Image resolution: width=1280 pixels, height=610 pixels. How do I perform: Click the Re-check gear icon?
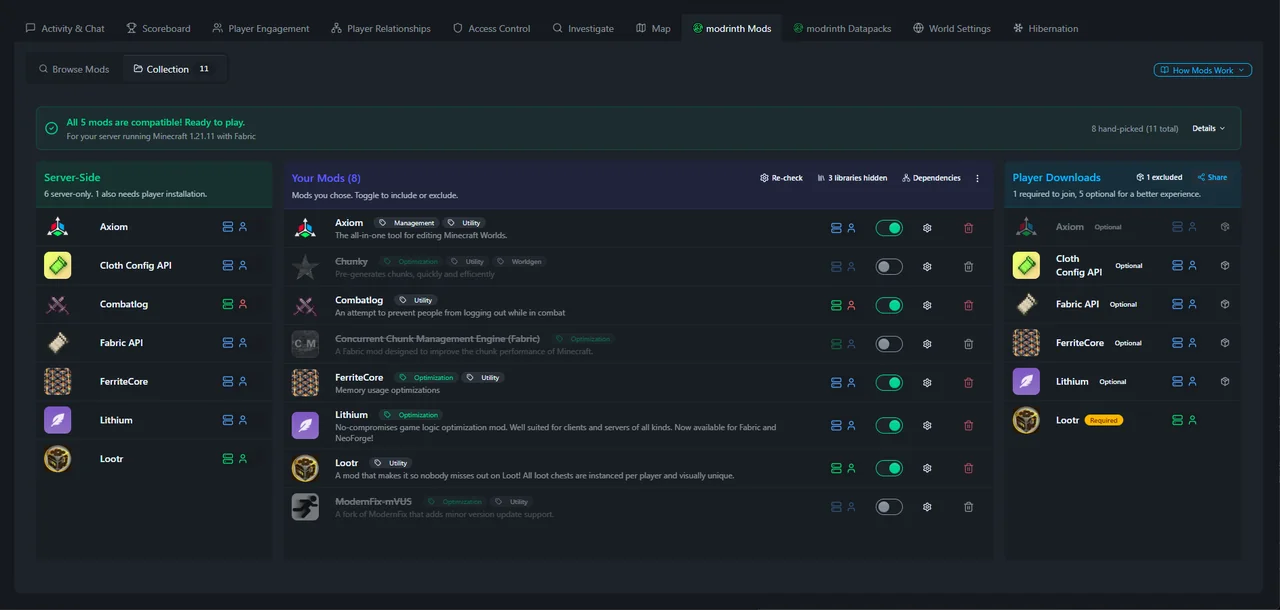pos(764,177)
